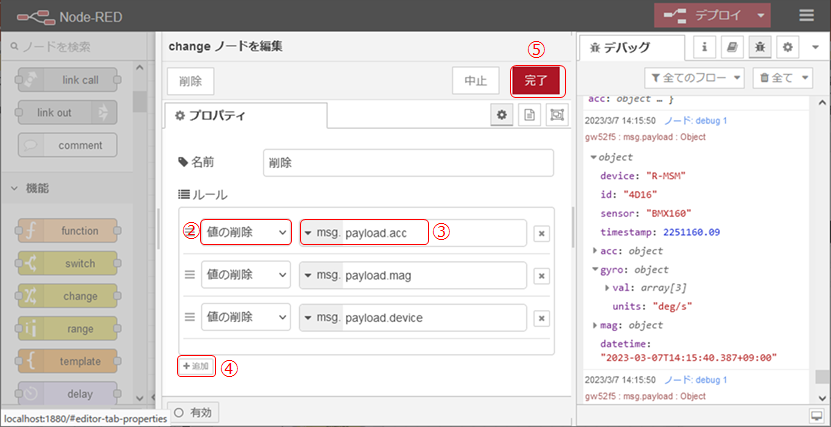Screen dimensions: 831x427
Task: Open node appearance settings icon
Action: click(556, 116)
